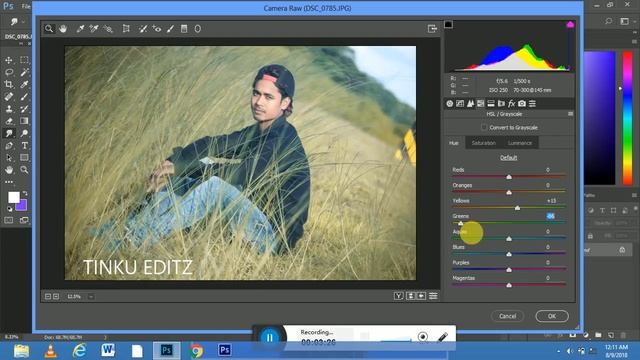The image size is (640, 360).
Task: Click the hue strip in Photoshop color panel
Action: [x=628, y=118]
